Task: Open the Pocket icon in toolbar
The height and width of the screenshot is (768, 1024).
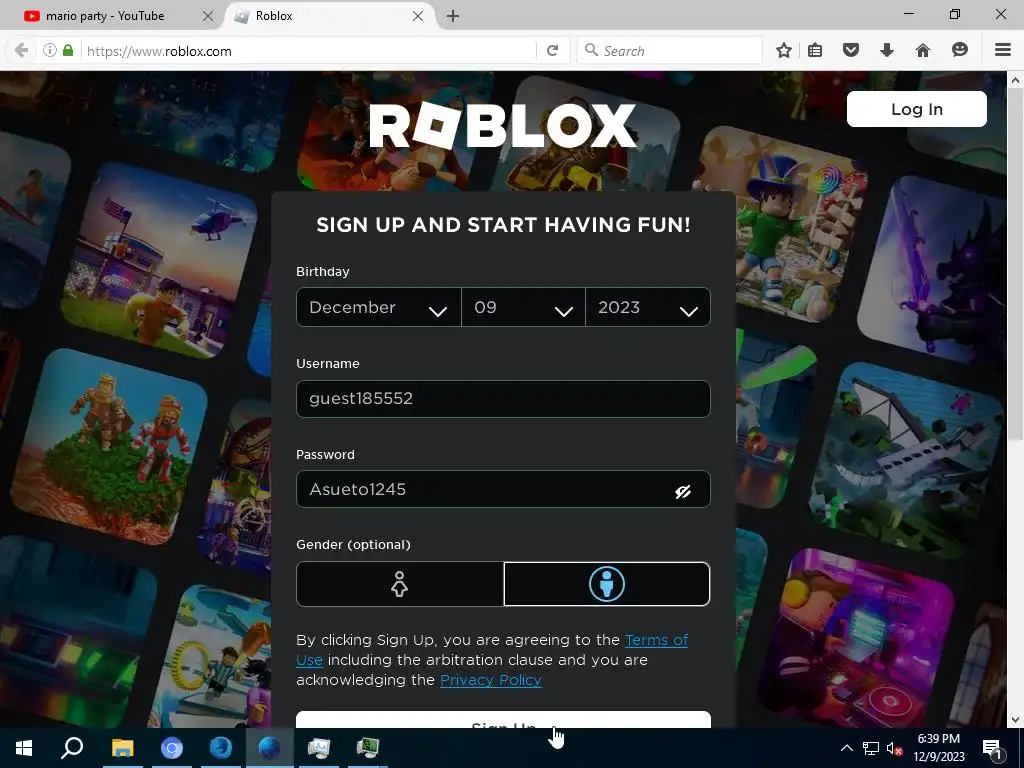Action: tap(850, 50)
